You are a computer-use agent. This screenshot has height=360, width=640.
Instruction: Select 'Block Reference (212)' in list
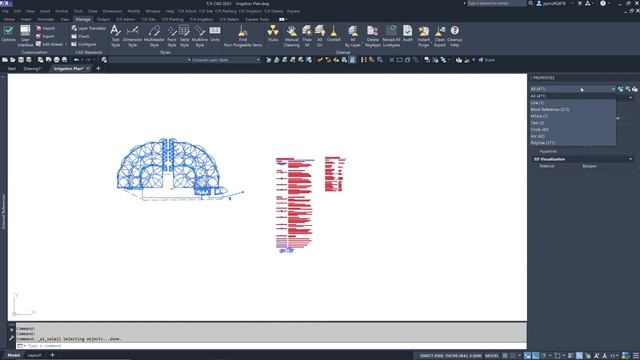(x=572, y=109)
